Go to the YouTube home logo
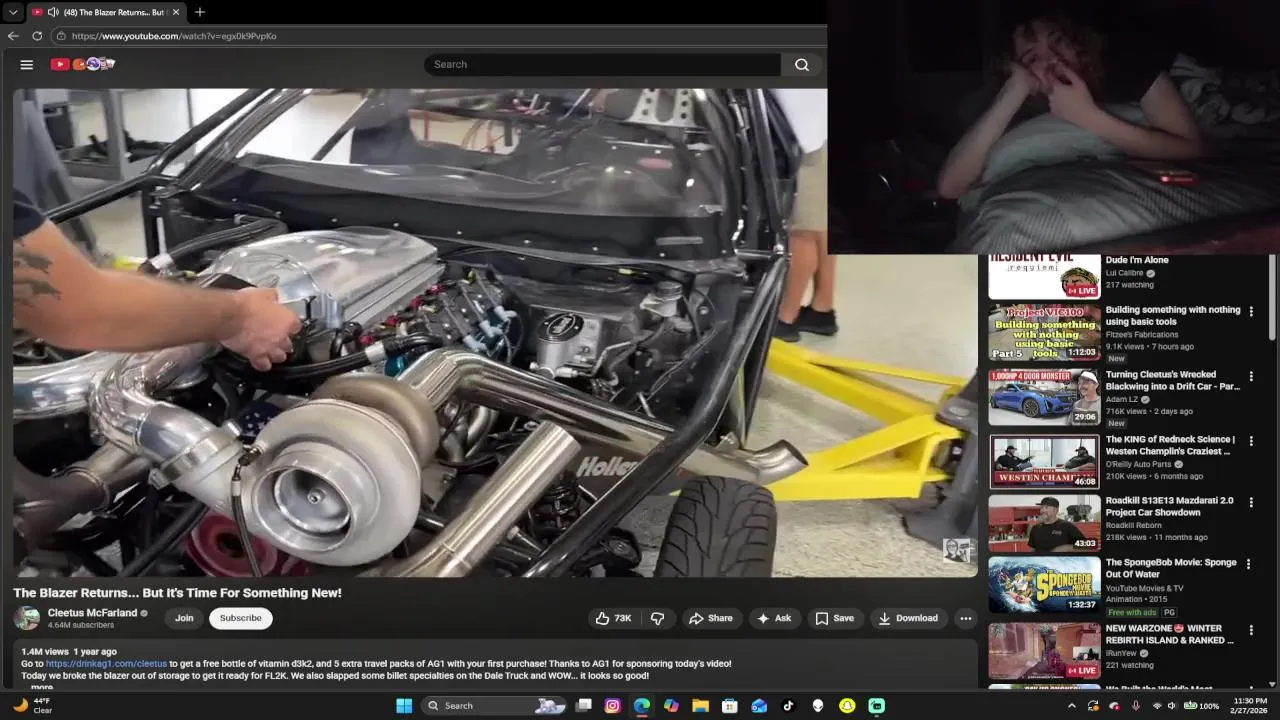The height and width of the screenshot is (720, 1280). 83,64
